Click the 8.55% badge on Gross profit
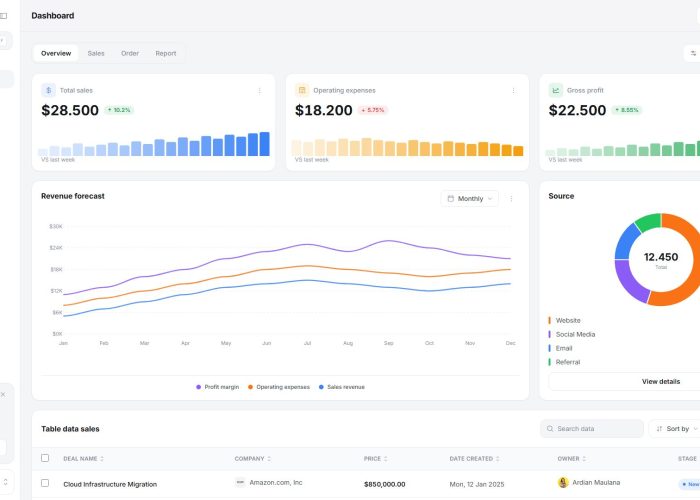This screenshot has width=700, height=500. [x=627, y=110]
